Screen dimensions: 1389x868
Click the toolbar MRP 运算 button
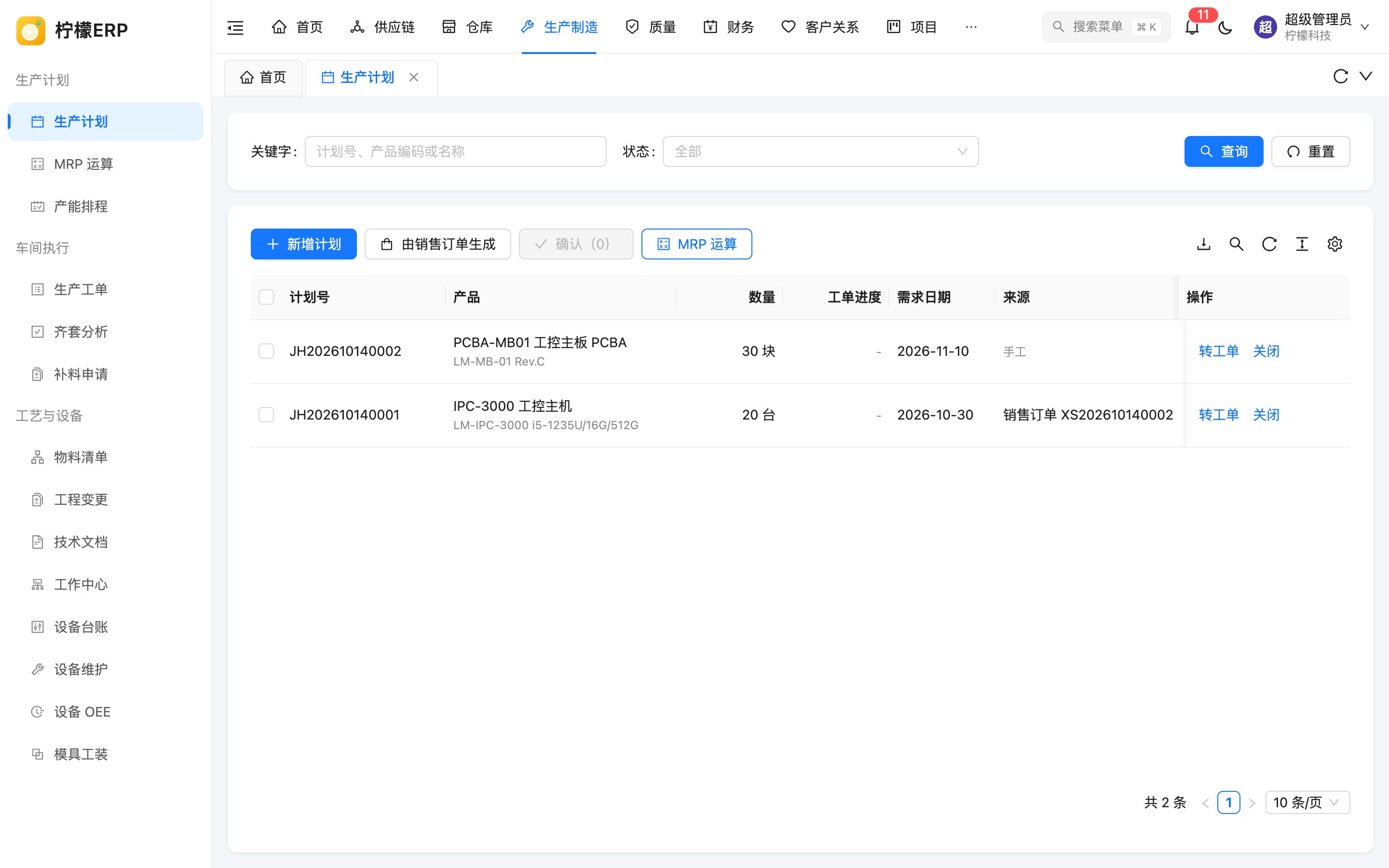[x=697, y=244]
